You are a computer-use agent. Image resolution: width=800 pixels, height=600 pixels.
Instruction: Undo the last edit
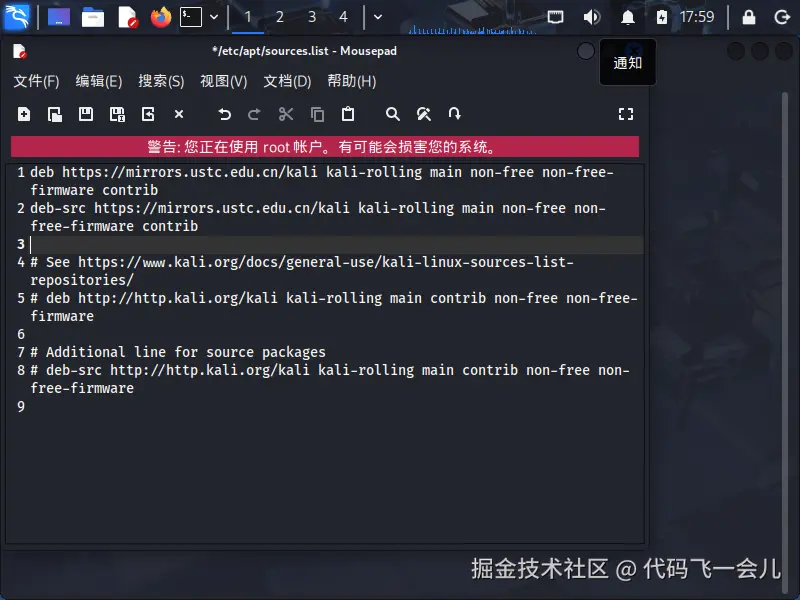click(x=224, y=114)
